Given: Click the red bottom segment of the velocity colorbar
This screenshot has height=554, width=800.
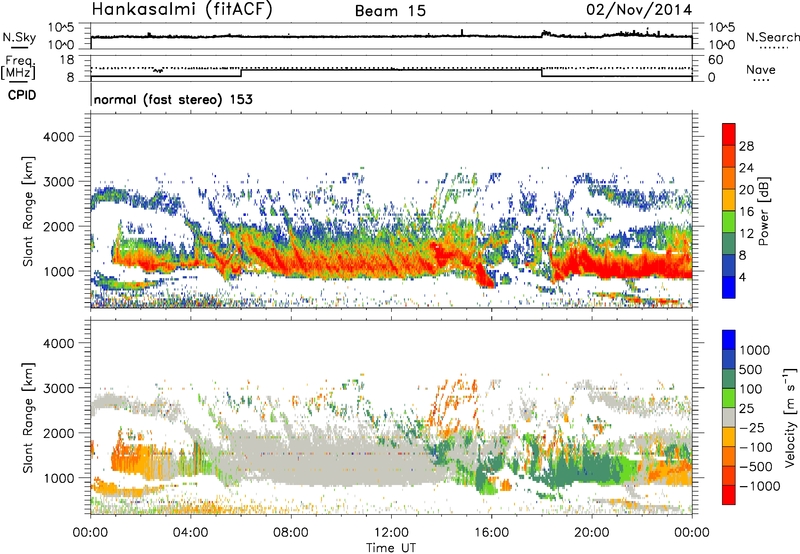Looking at the screenshot, I should pos(729,495).
